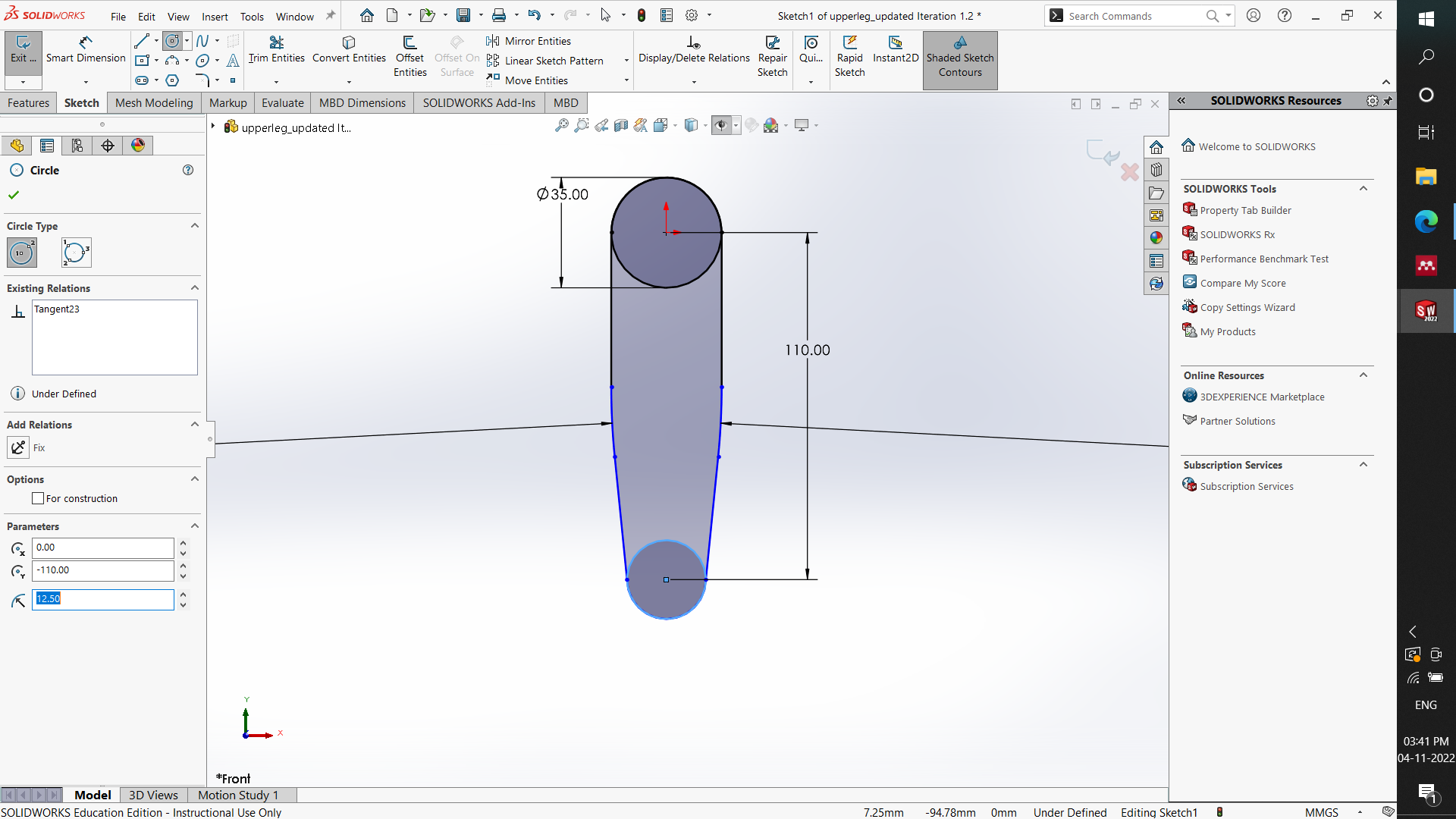Apply a Fix relation to the circle
Image resolution: width=1456 pixels, height=819 pixels.
point(19,447)
